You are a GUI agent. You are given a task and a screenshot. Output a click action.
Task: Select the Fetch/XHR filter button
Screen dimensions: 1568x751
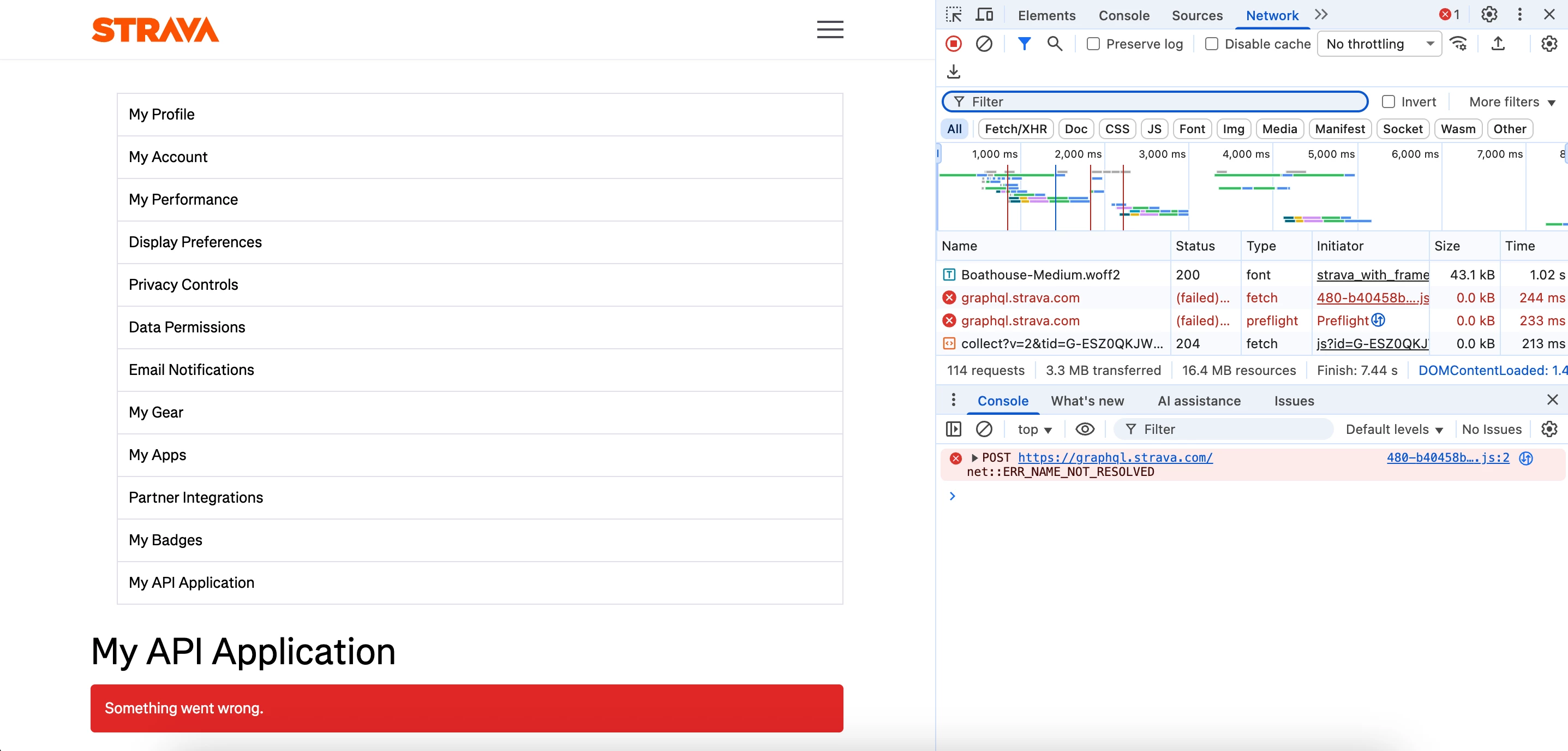pyautogui.click(x=1015, y=129)
